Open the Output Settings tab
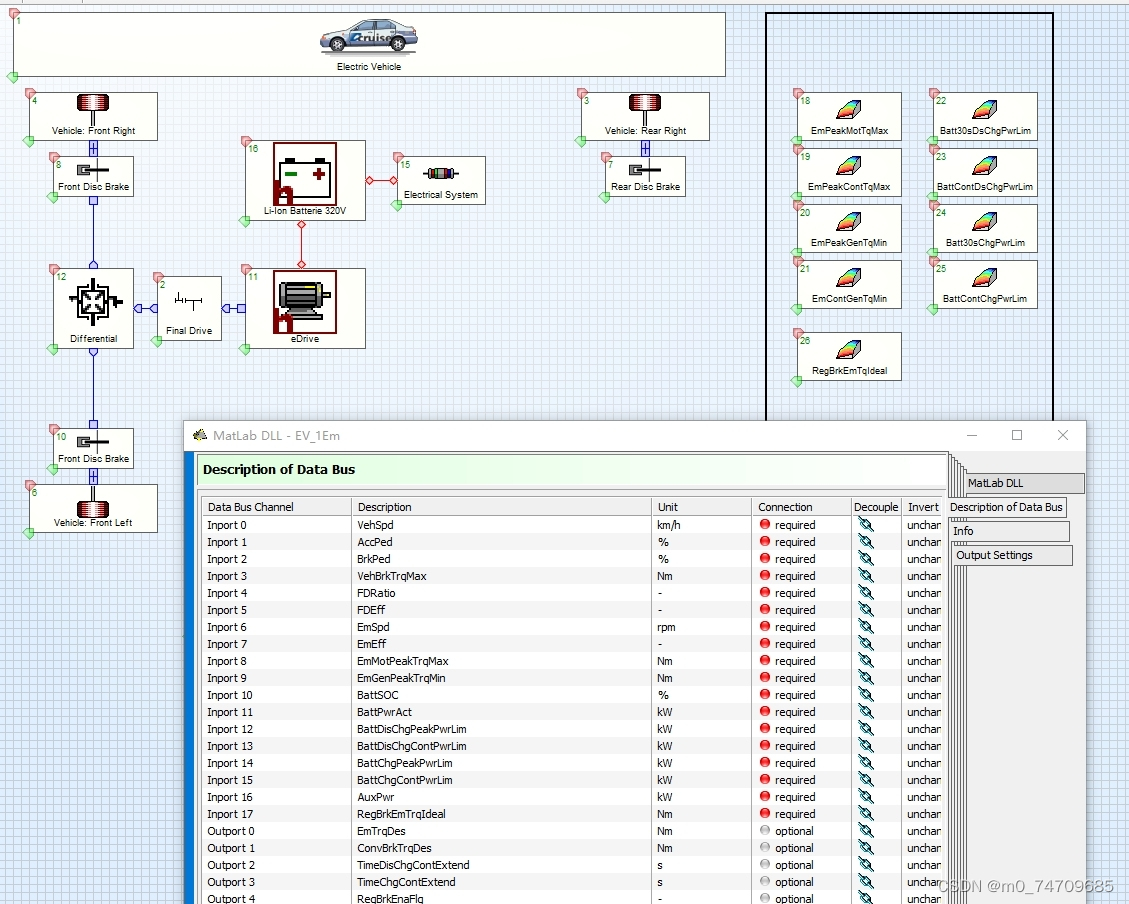Viewport: 1129px width, 904px height. (x=1013, y=555)
